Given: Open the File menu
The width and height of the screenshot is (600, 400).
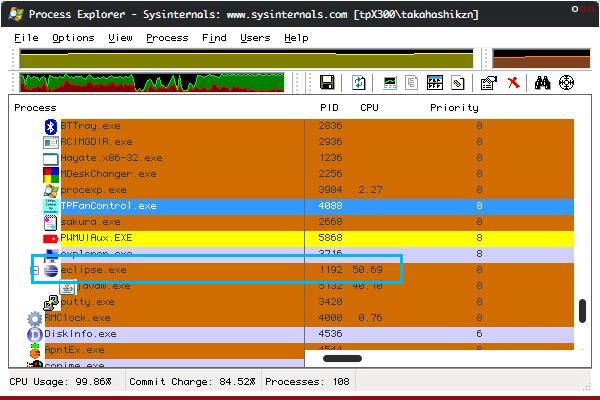Looking at the screenshot, I should [26, 38].
